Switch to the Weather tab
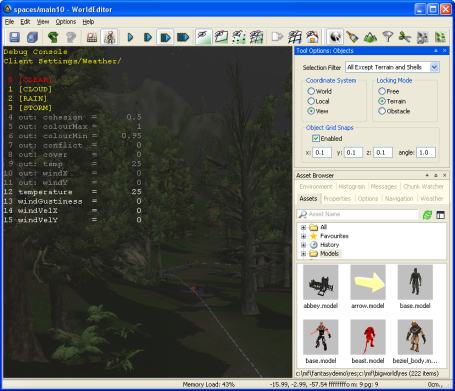 [432, 199]
